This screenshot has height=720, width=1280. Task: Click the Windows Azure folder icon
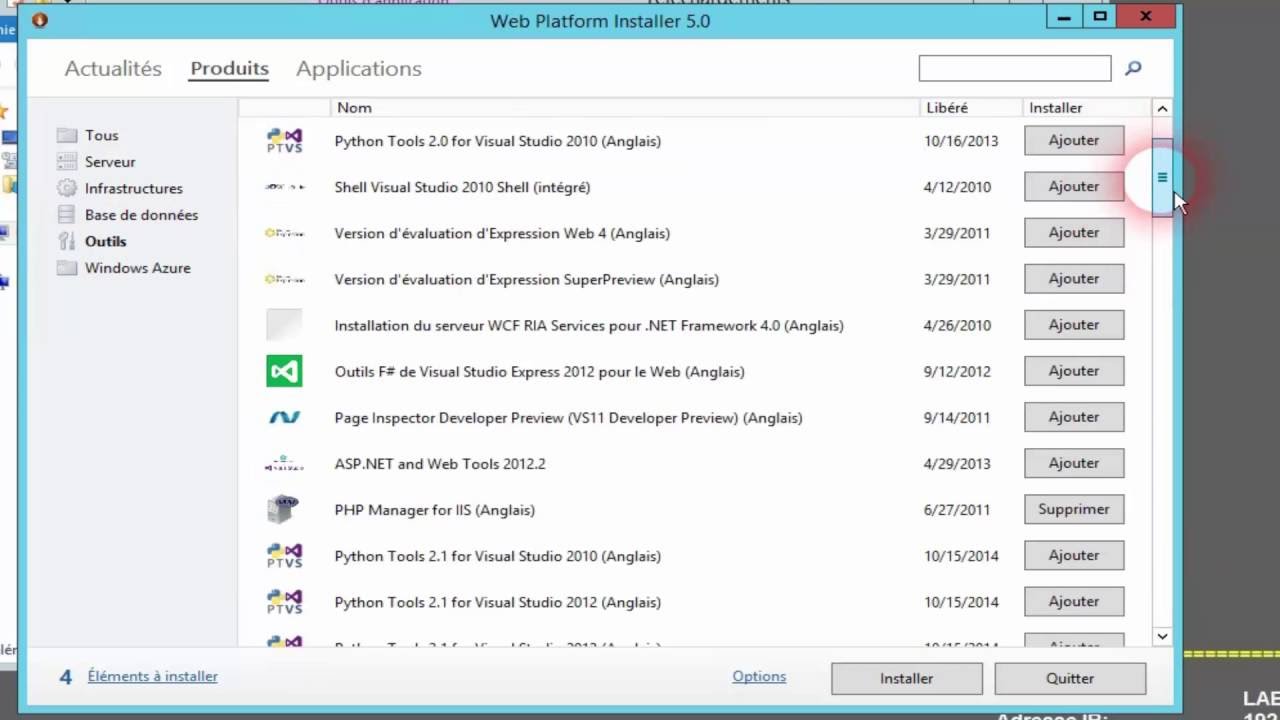(x=67, y=268)
